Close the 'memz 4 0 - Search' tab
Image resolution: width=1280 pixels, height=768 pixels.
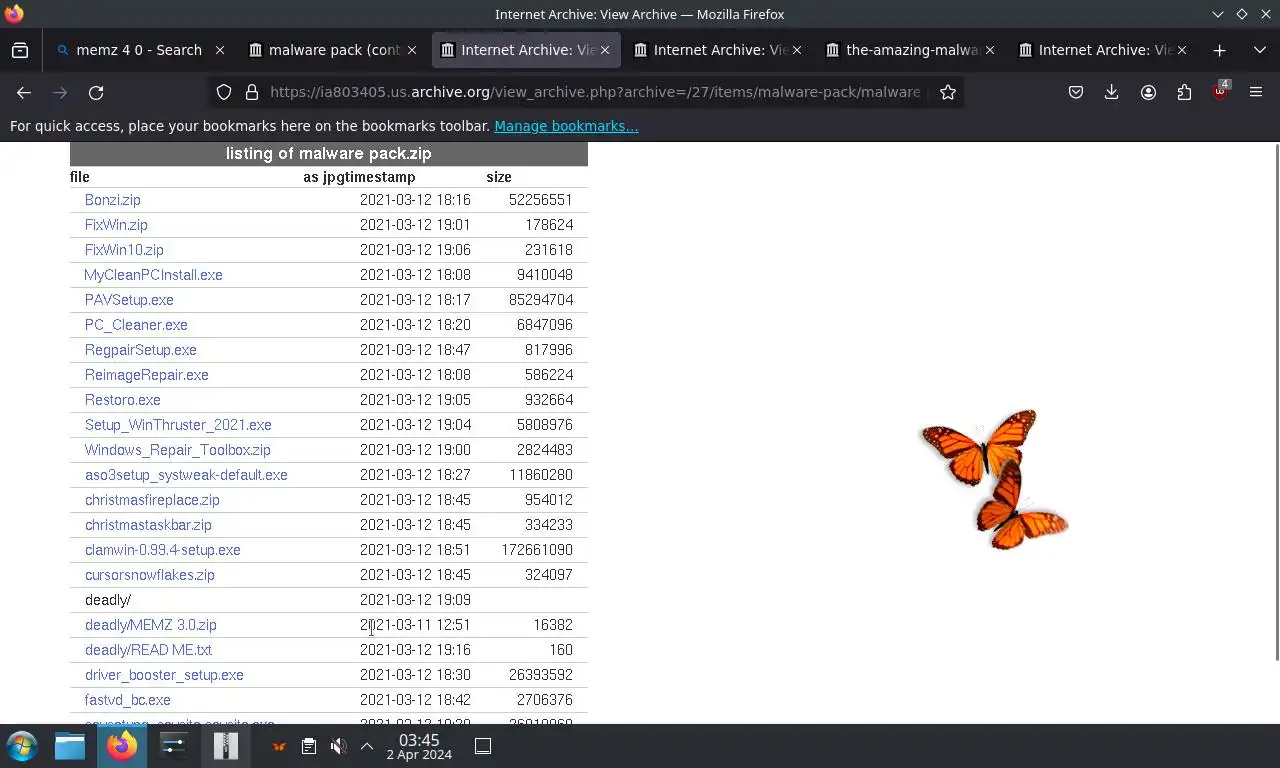pos(220,50)
